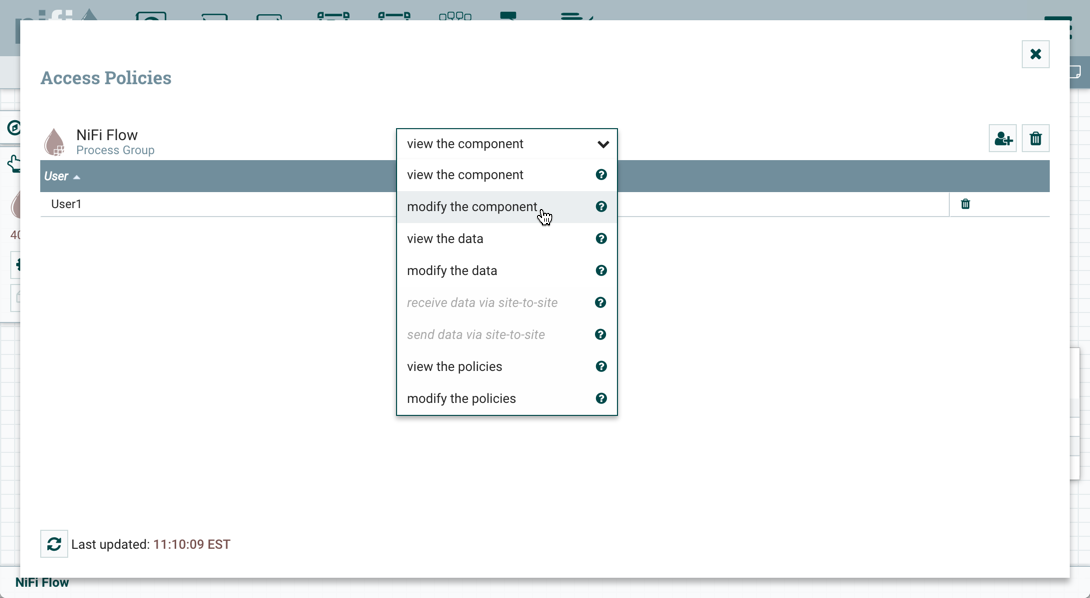Click the help icon next to modify the policies
Screen dimensions: 1090x598
[x=600, y=398]
